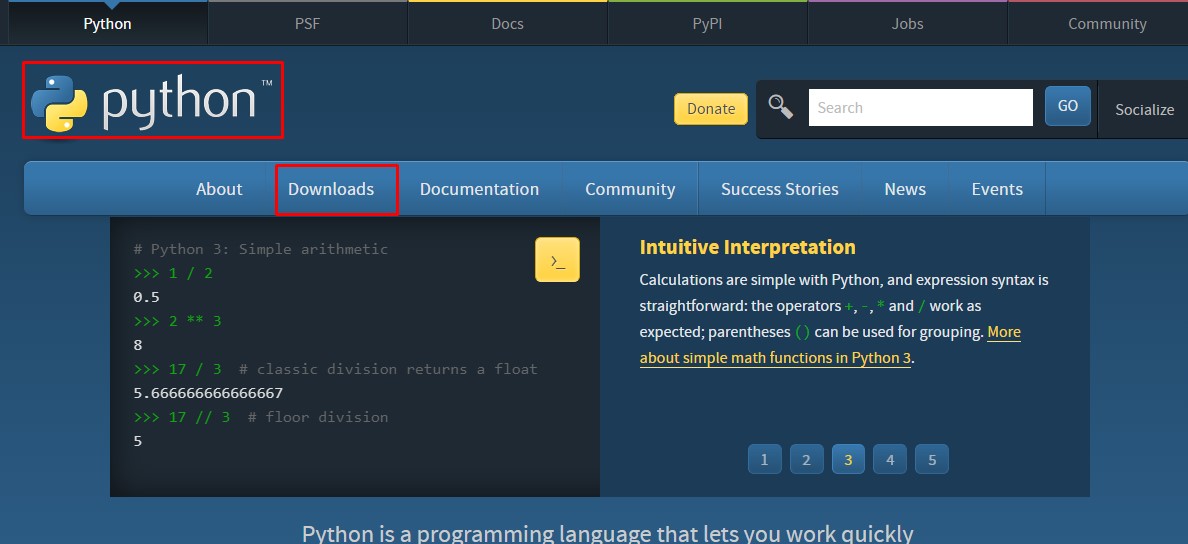Open the Socialize menu
1188x544 pixels.
(x=1144, y=109)
